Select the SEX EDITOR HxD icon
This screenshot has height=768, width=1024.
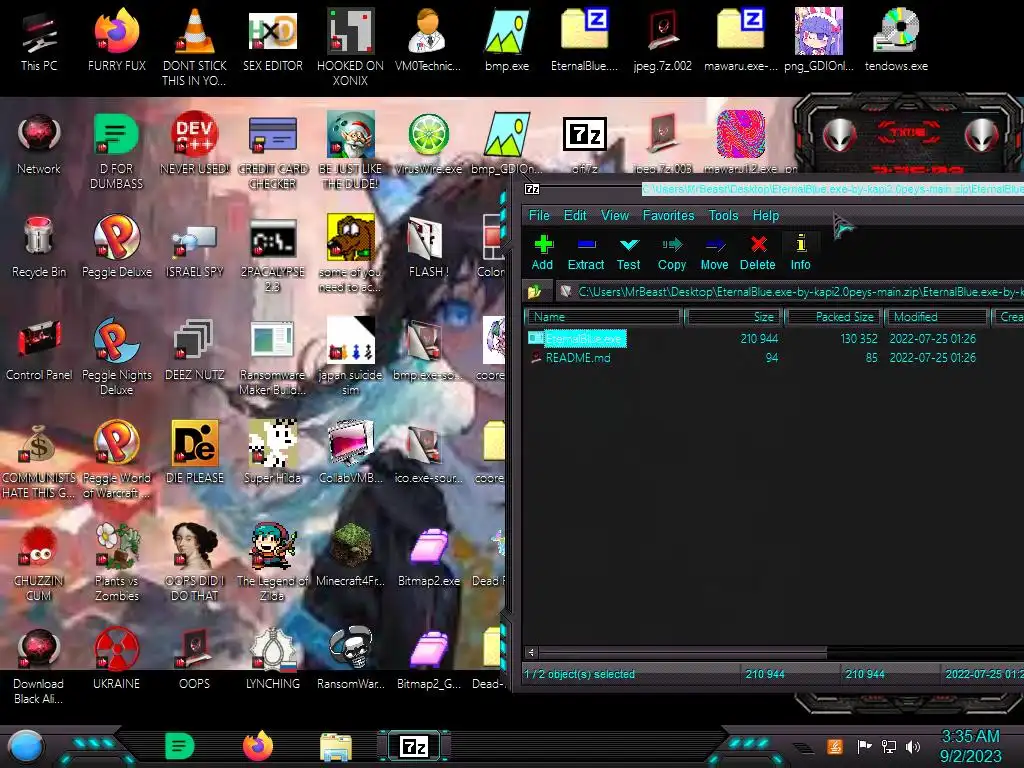pos(273,40)
